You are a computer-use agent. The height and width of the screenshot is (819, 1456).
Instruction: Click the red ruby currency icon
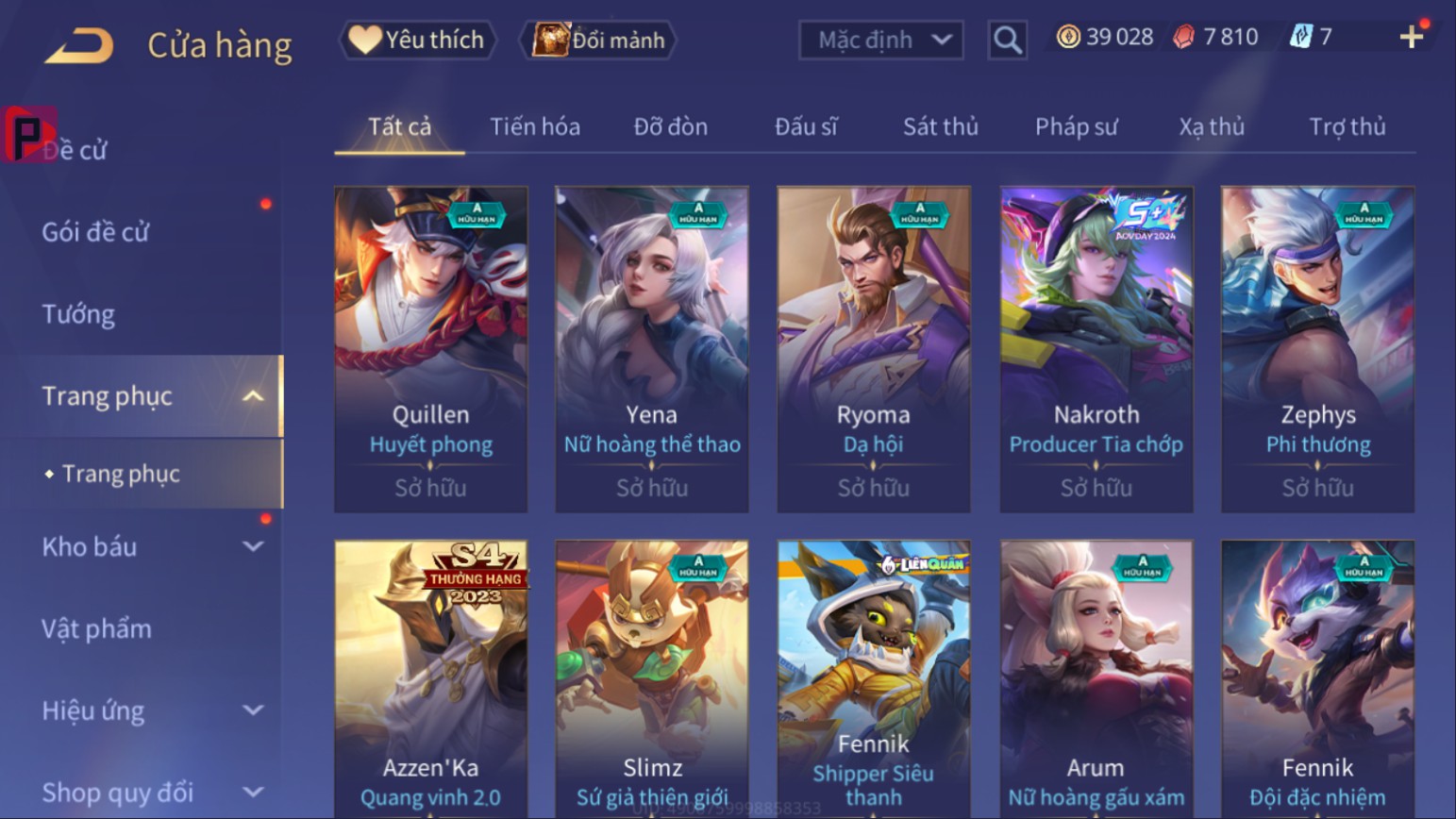[1183, 37]
